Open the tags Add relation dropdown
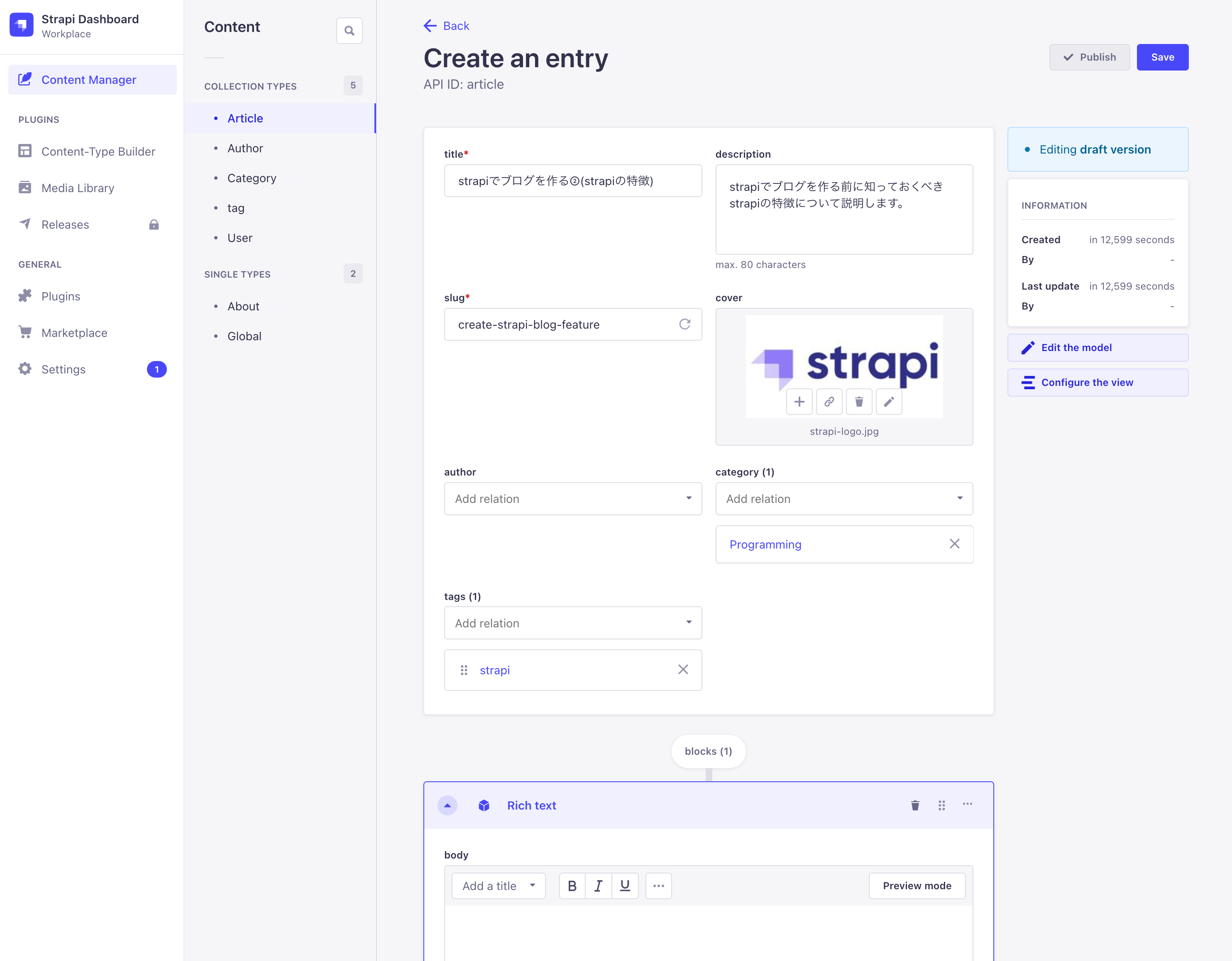The image size is (1232, 961). (x=572, y=623)
